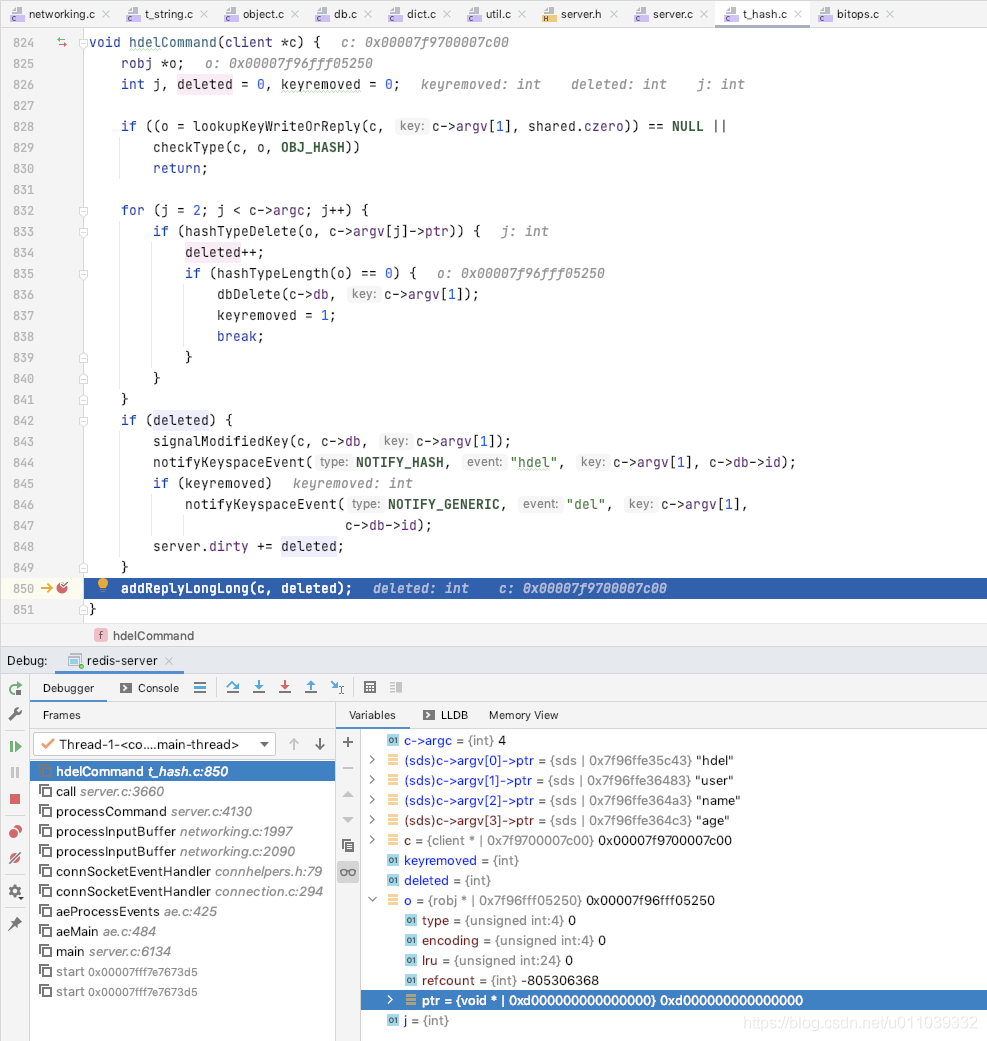Select frame main server.c:6134
Image resolution: width=987 pixels, height=1041 pixels.
183,951
